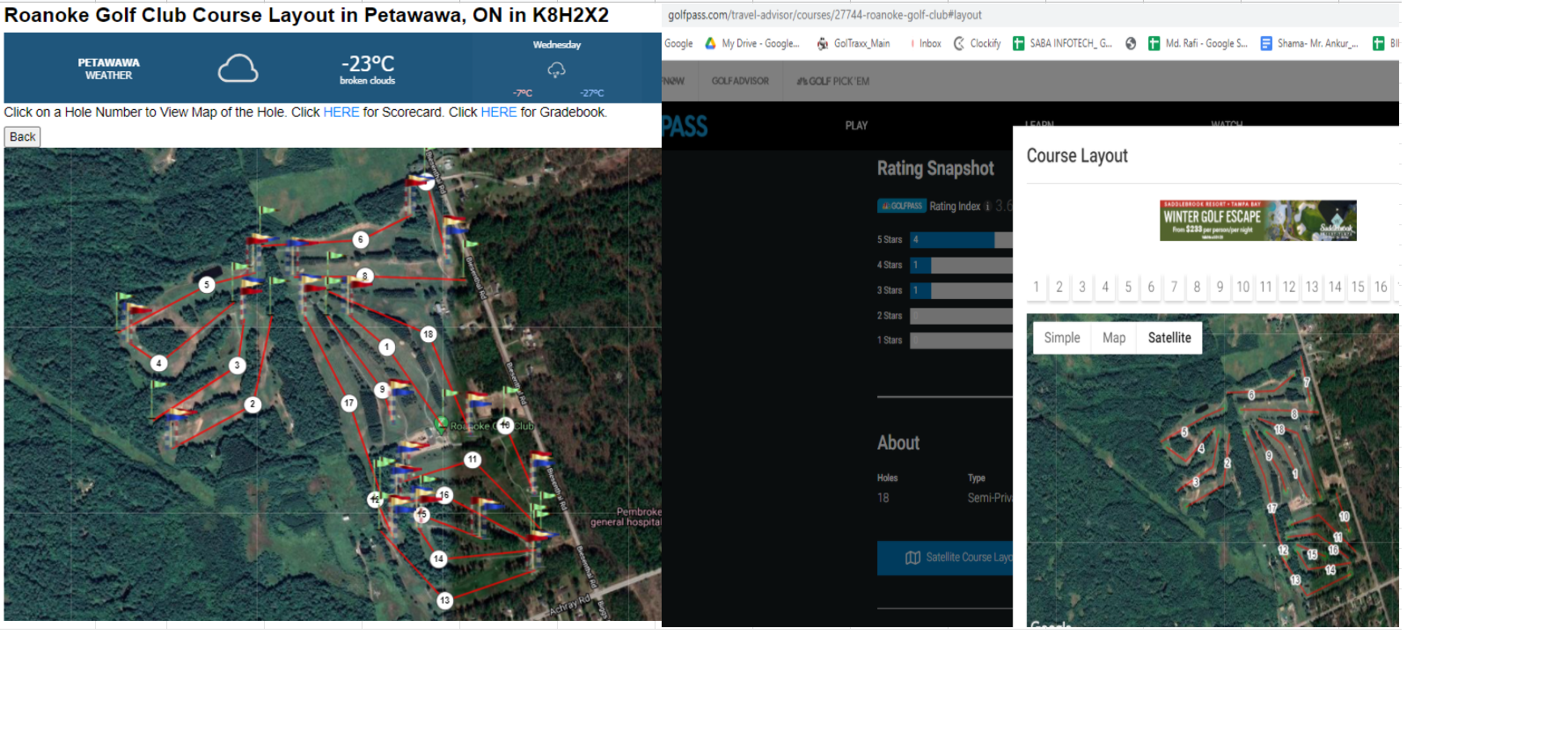The image size is (1568, 752).
Task: Open the Winter Golf Escape ad banner
Action: 1258,221
